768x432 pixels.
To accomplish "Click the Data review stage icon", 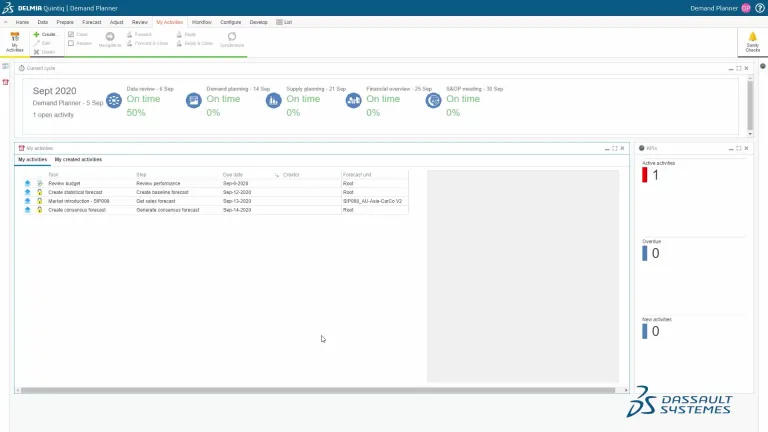I will tap(114, 100).
